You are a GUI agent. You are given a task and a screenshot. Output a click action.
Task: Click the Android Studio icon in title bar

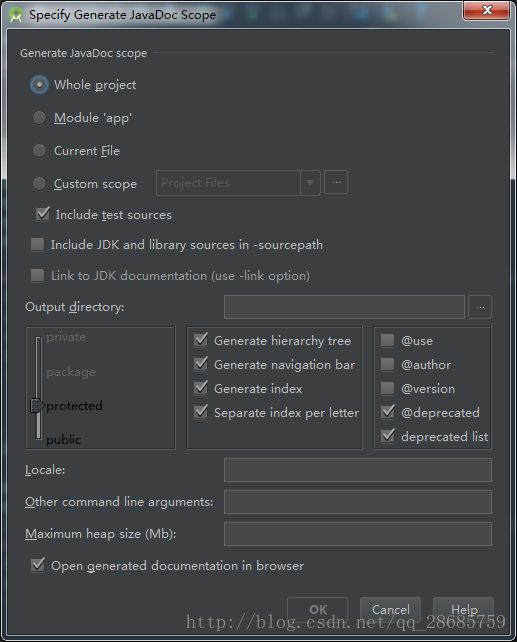16,15
